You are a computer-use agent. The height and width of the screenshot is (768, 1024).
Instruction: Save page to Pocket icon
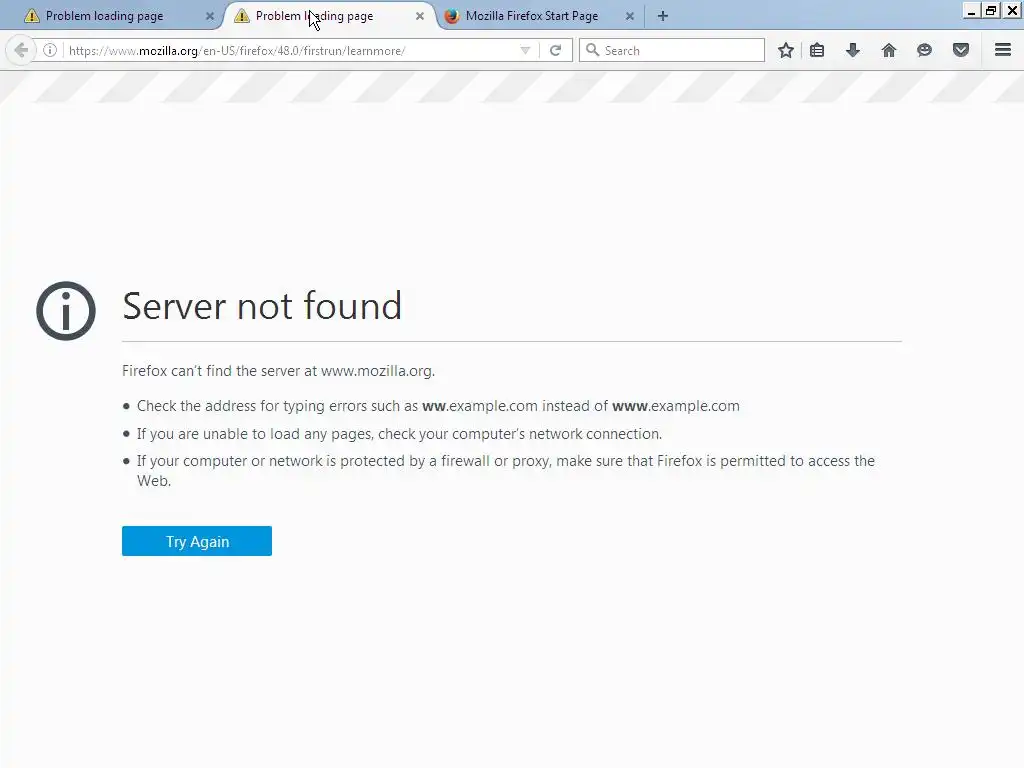tap(961, 50)
